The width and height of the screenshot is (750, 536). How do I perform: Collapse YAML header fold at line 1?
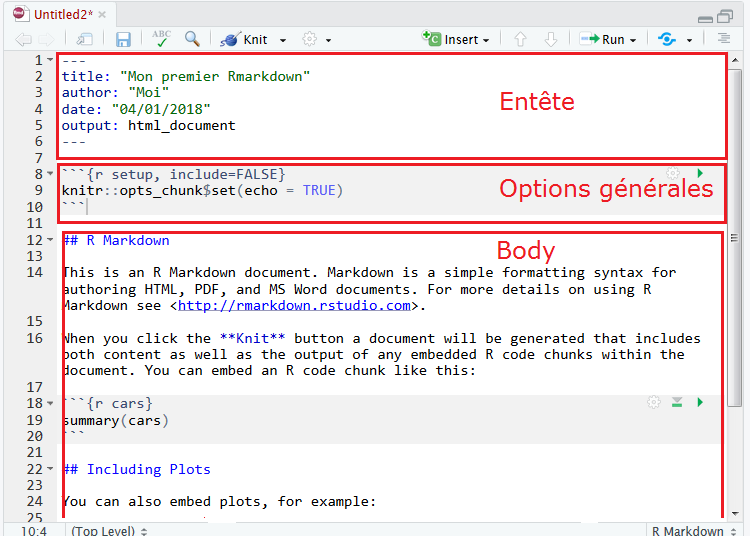50,60
